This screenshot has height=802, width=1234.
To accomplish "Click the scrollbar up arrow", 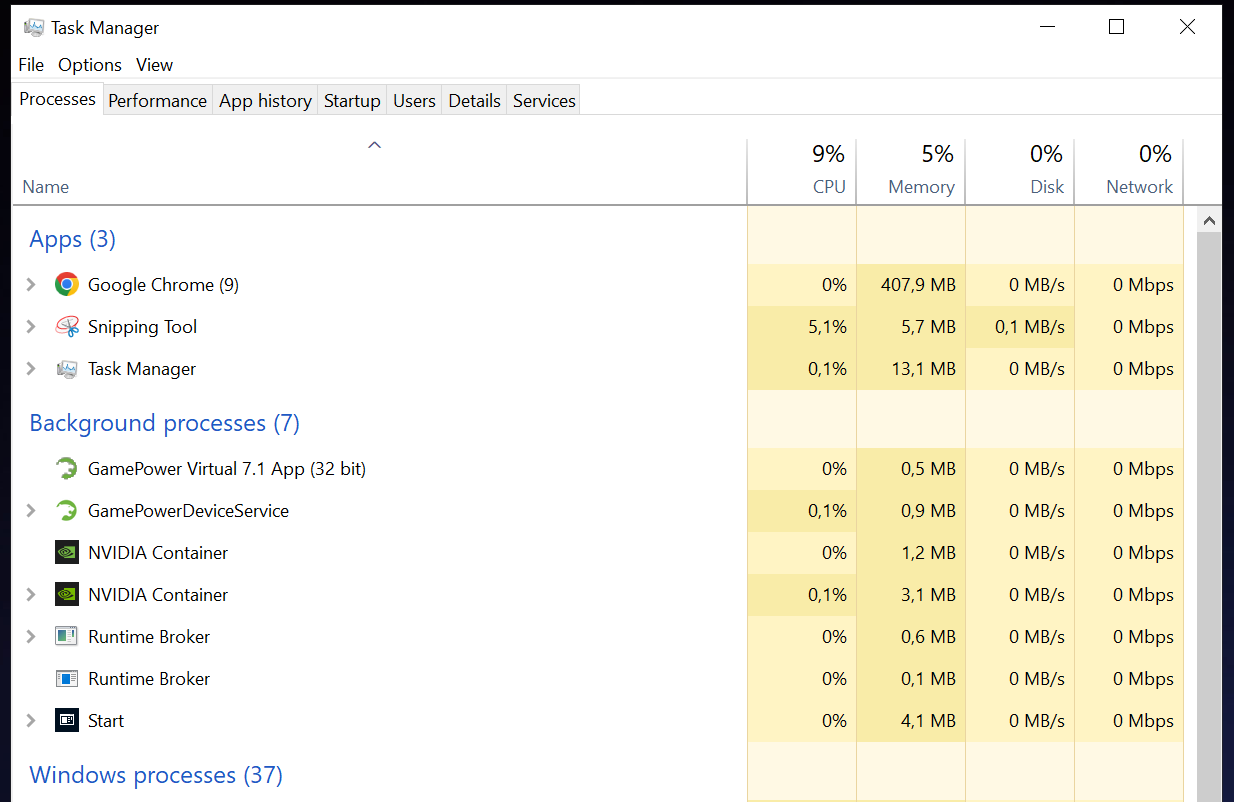I will [x=1209, y=221].
